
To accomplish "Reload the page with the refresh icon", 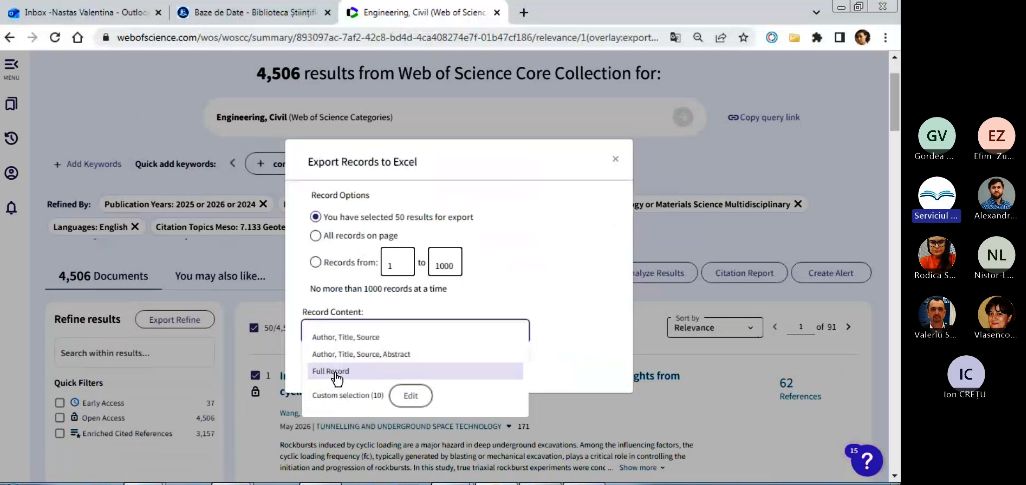I will click(55, 38).
